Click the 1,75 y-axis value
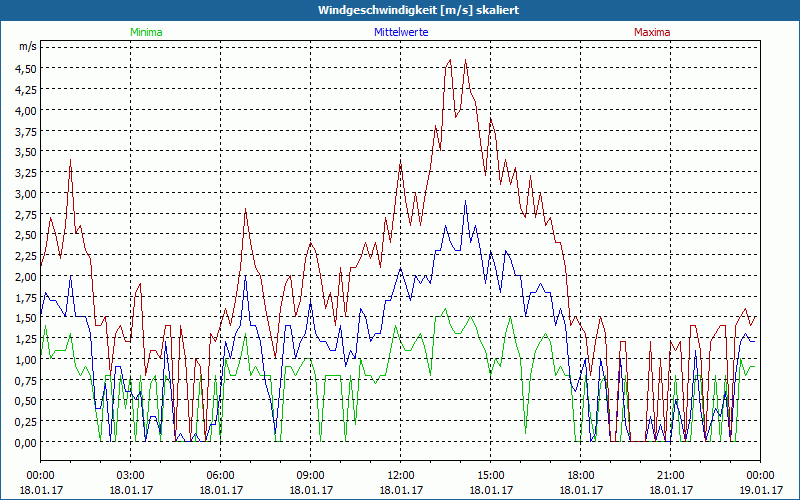The height and width of the screenshot is (500, 800). point(28,297)
